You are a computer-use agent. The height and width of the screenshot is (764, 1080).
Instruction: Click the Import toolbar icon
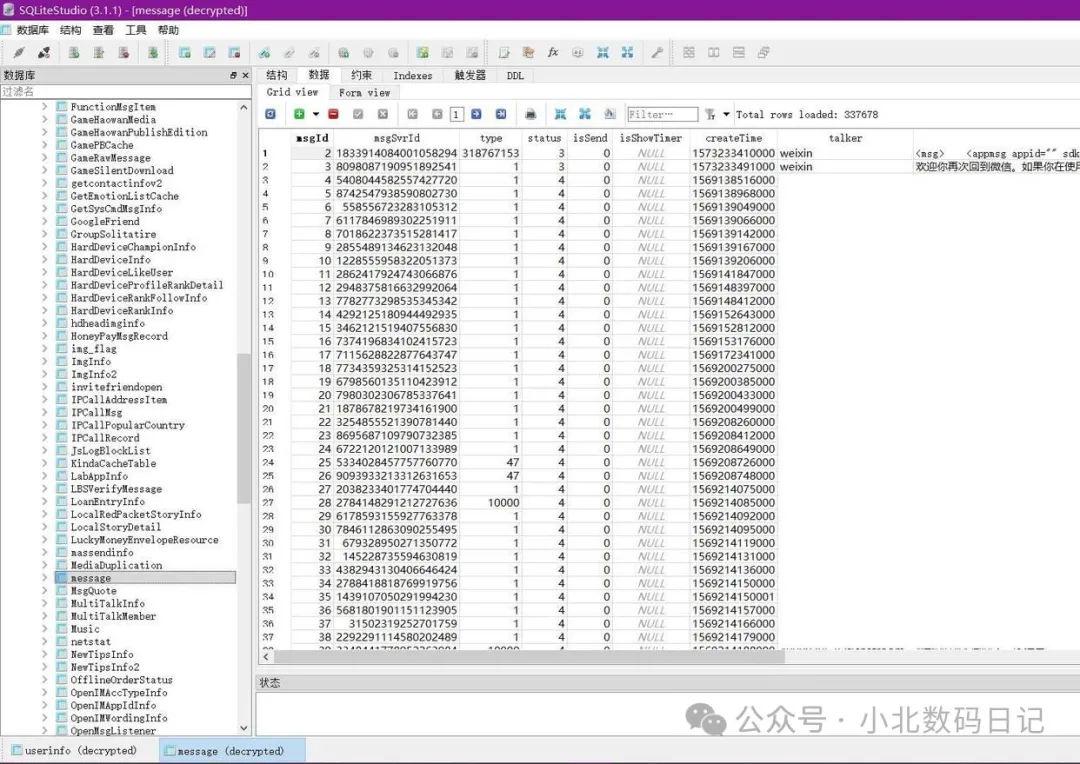click(603, 52)
